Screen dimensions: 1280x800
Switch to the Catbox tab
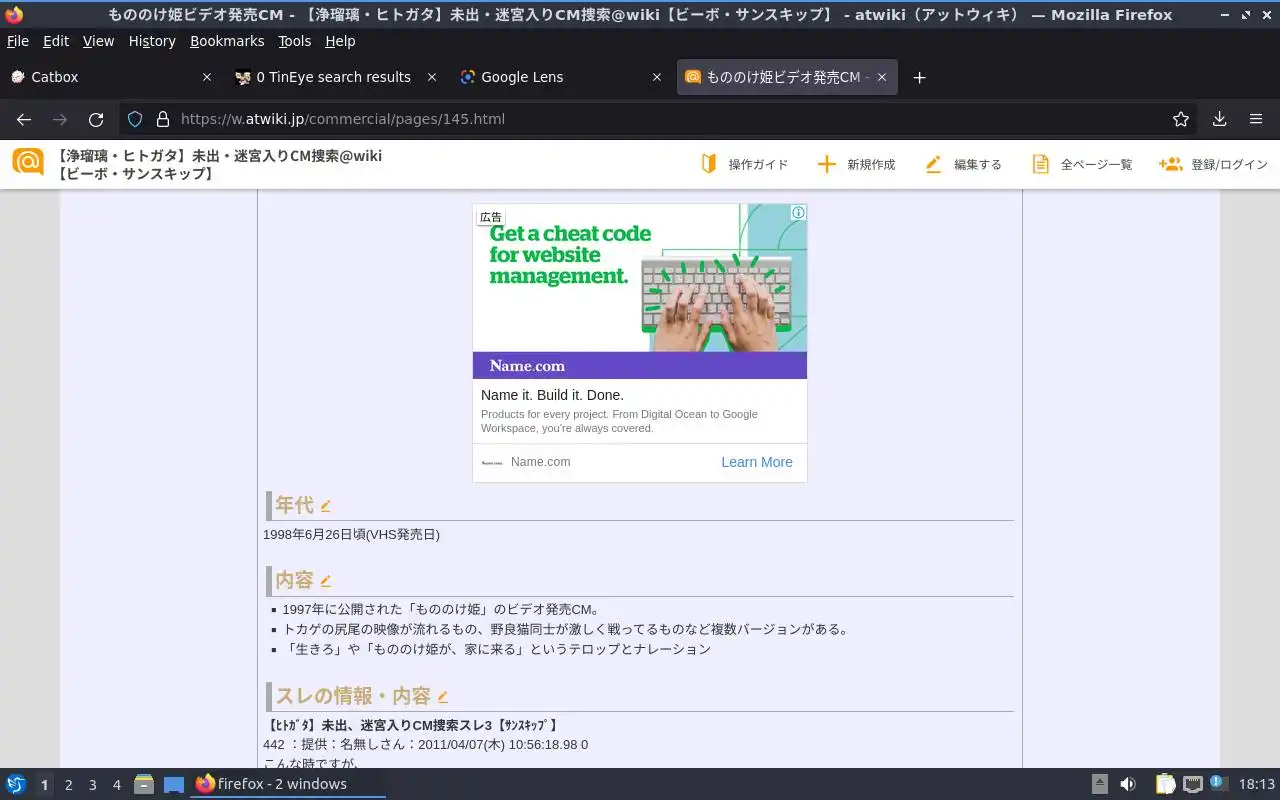110,77
